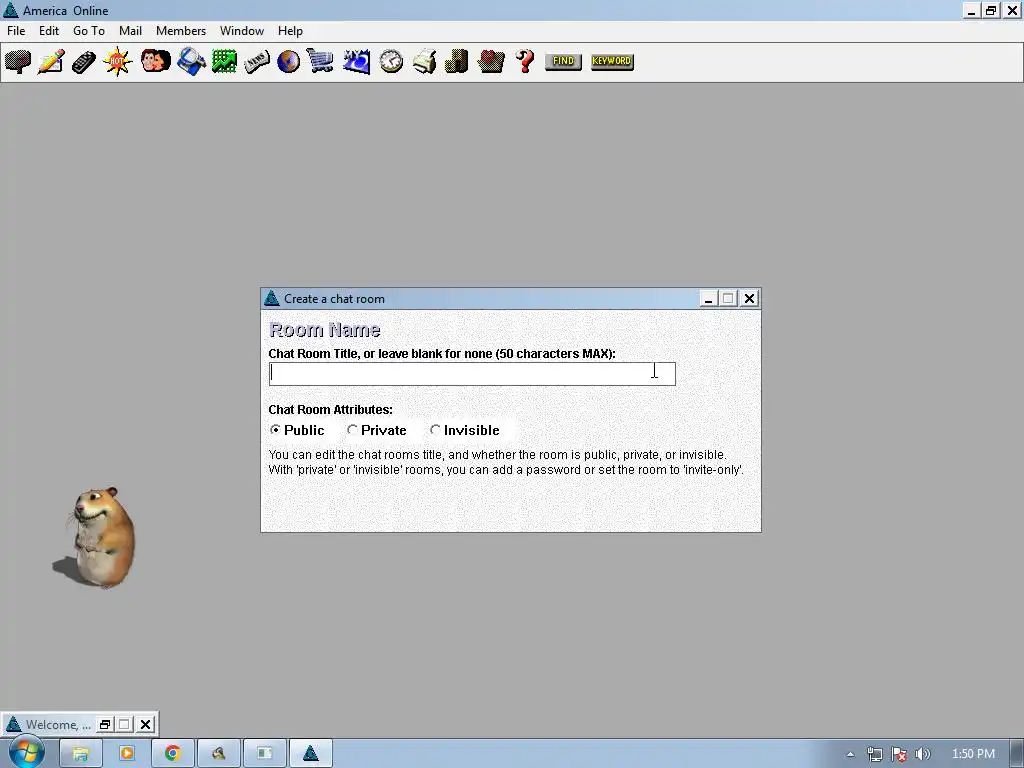
Task: Show hidden system tray icons arrow
Action: tap(850, 754)
